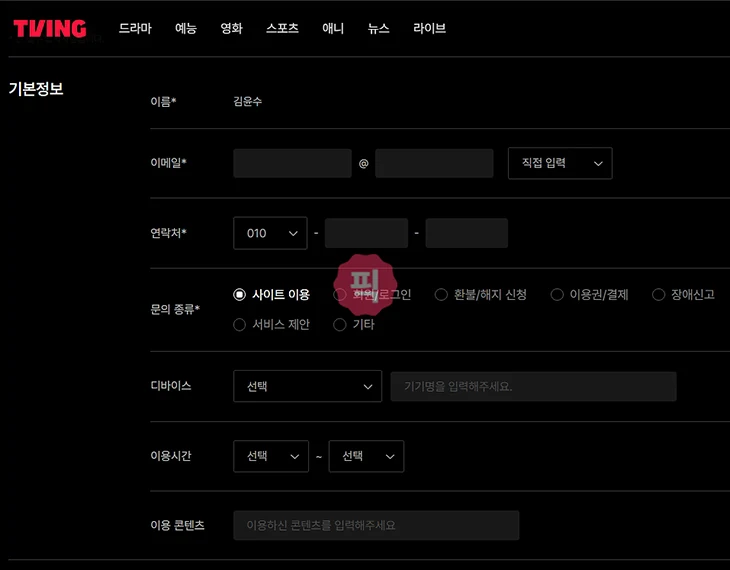The height and width of the screenshot is (570, 730).
Task: Click the 기본정보 heading
Action: [36, 88]
